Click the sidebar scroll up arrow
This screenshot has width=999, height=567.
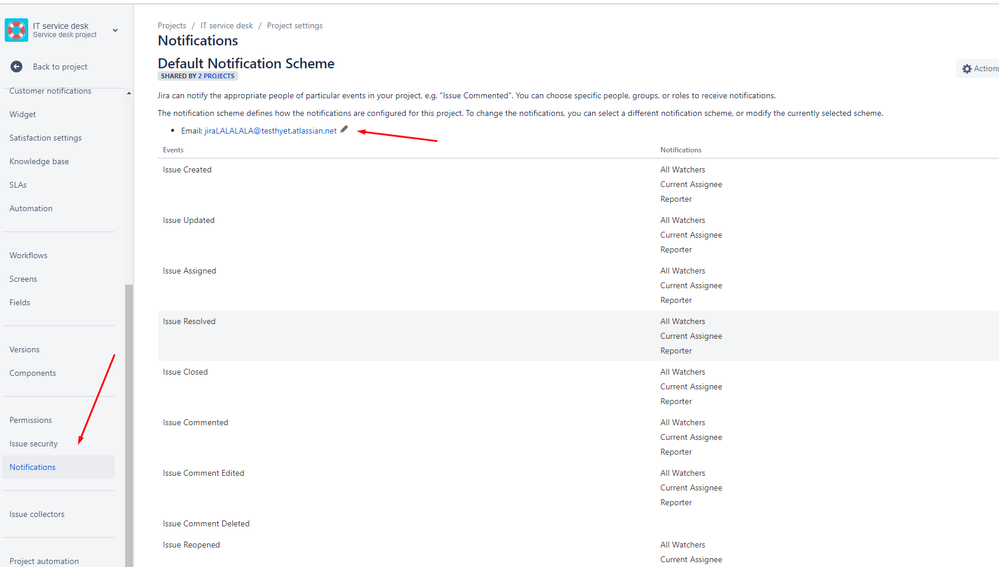(129, 94)
